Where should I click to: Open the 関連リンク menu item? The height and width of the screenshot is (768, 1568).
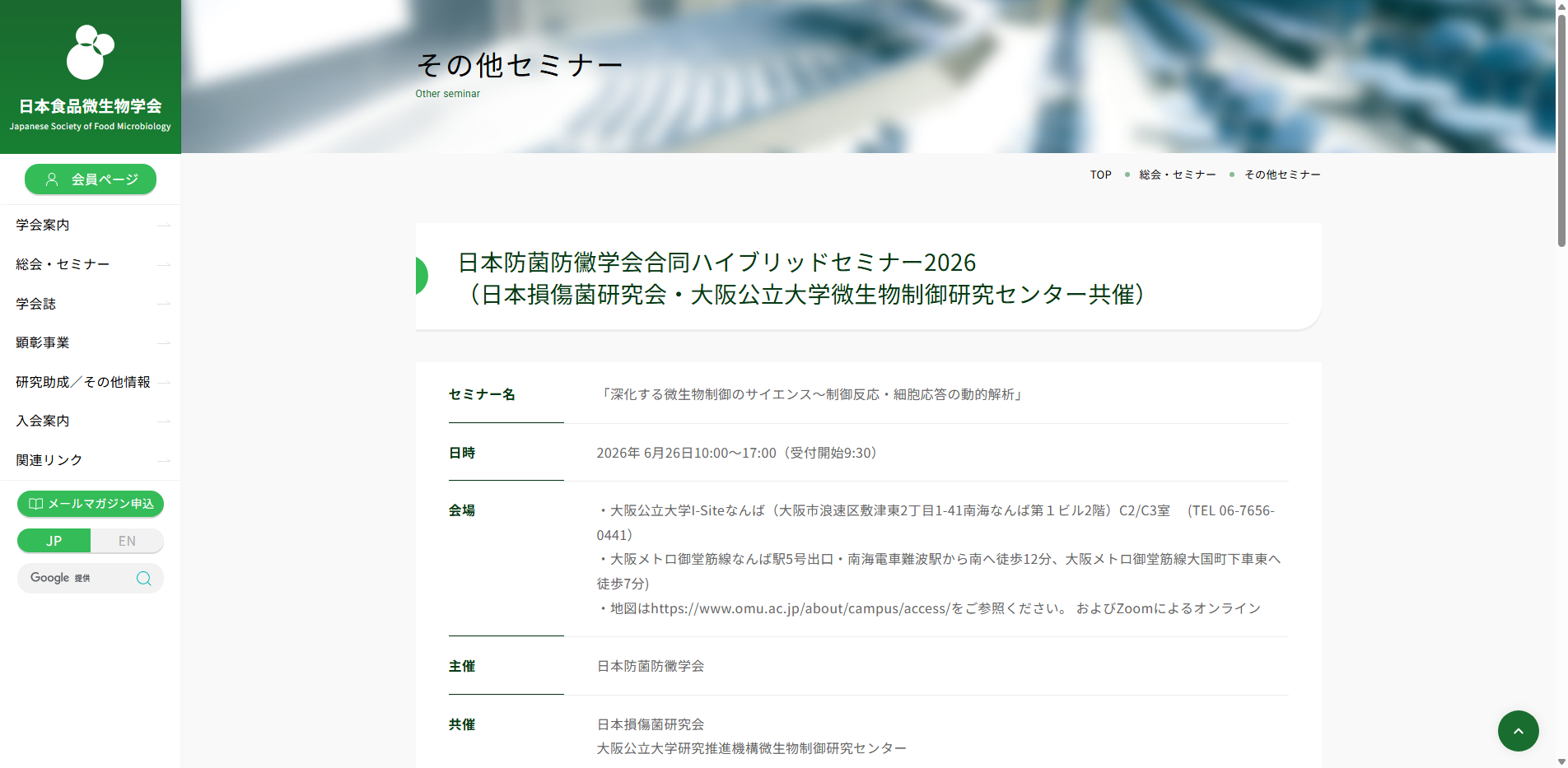point(49,460)
